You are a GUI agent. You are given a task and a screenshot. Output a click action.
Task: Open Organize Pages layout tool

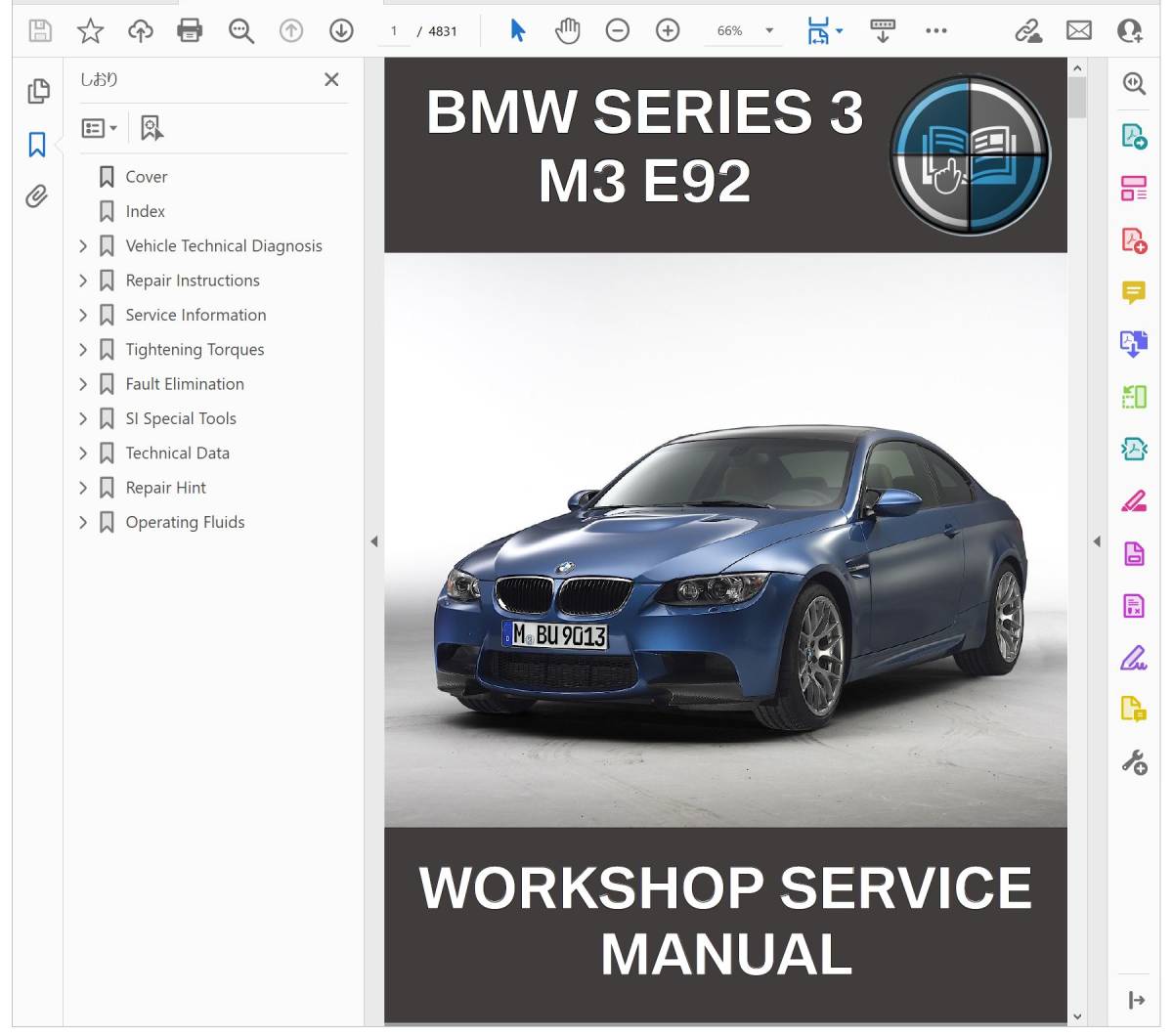1134,189
